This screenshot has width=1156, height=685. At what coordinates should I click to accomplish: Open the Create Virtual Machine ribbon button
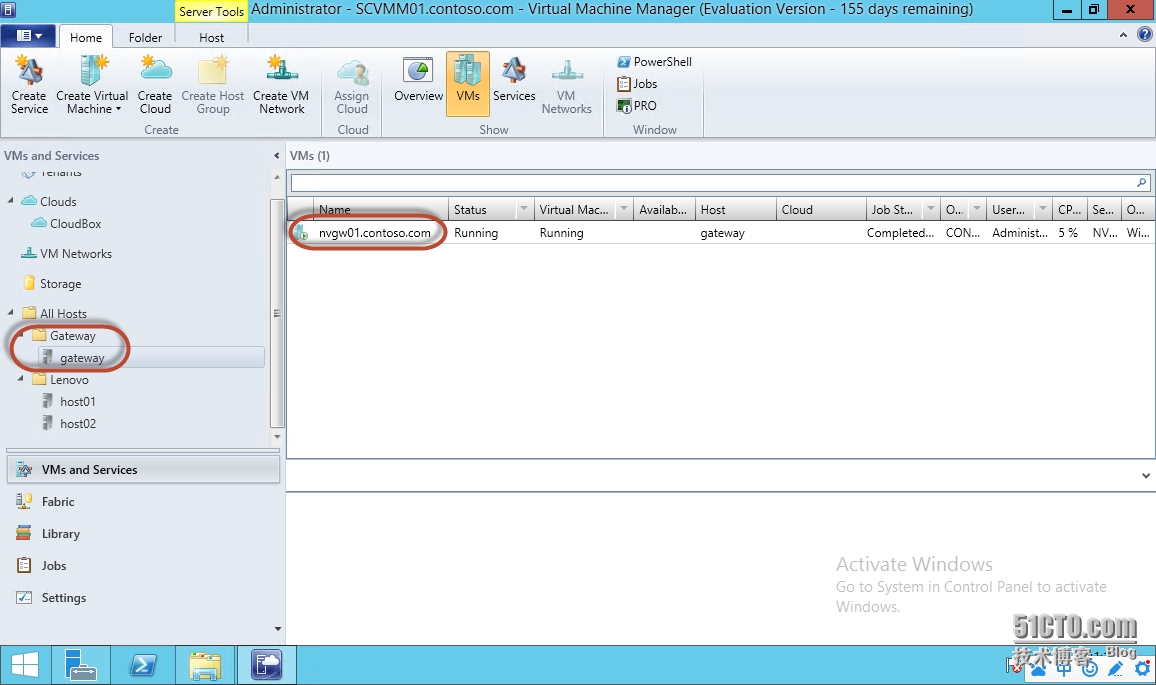pyautogui.click(x=92, y=84)
